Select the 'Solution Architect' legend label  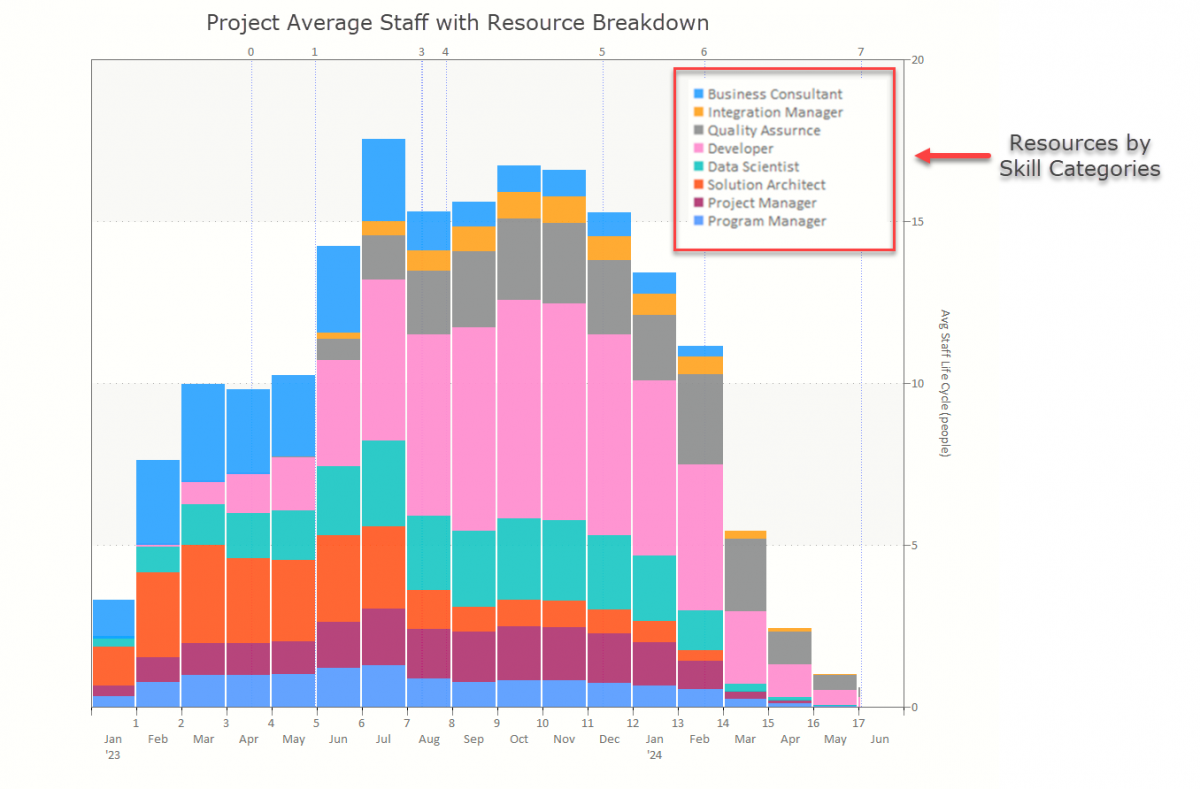pyautogui.click(x=767, y=184)
